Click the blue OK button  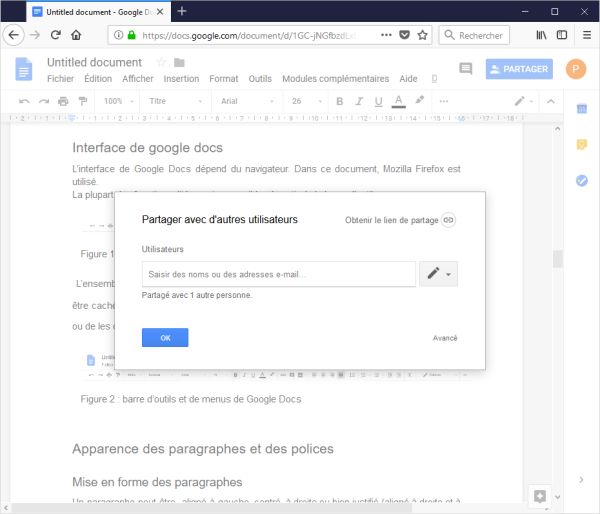tap(165, 338)
